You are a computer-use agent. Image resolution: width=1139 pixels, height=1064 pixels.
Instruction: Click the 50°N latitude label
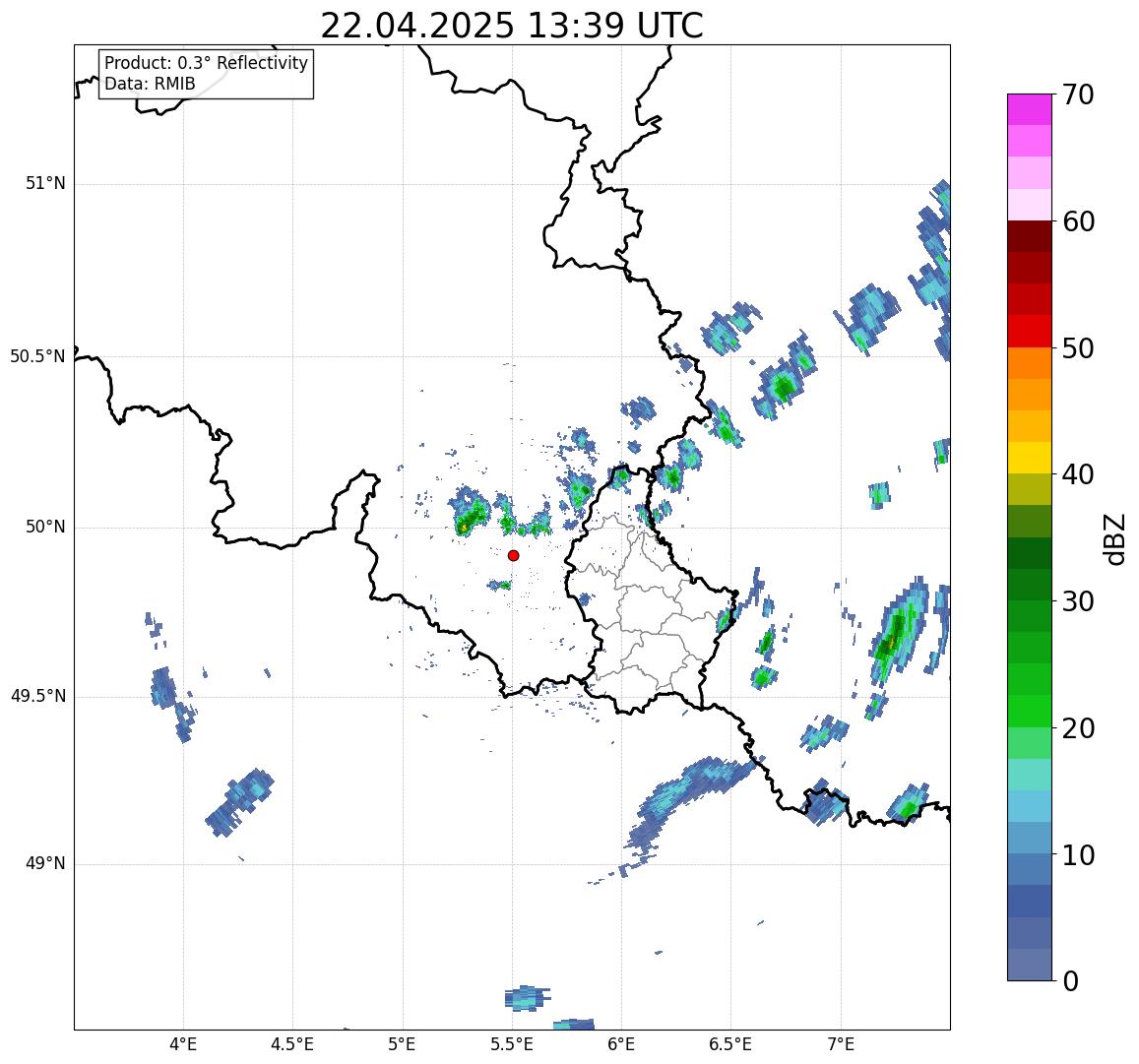point(45,528)
